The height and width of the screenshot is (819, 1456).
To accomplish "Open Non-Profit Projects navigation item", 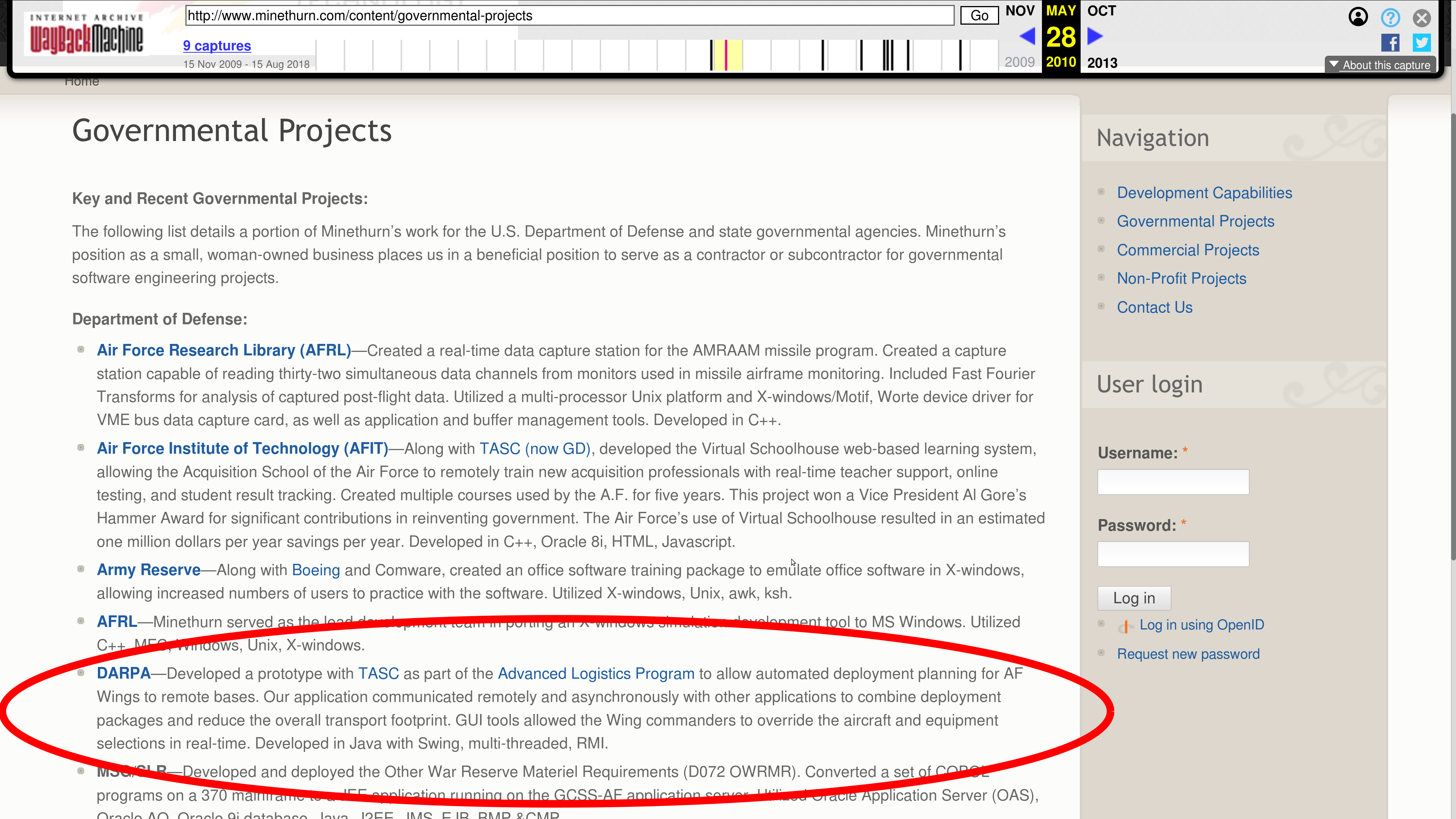I will click(x=1181, y=278).
